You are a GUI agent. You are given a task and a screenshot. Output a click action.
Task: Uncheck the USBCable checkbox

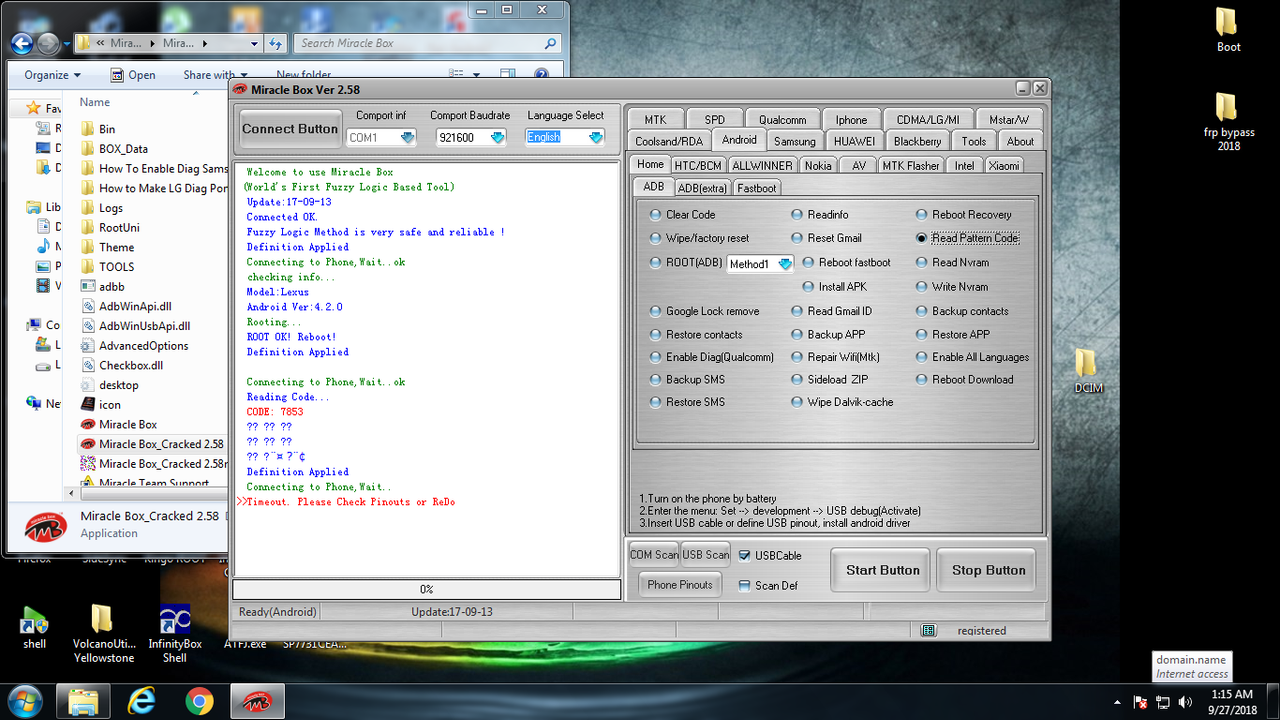pos(744,556)
